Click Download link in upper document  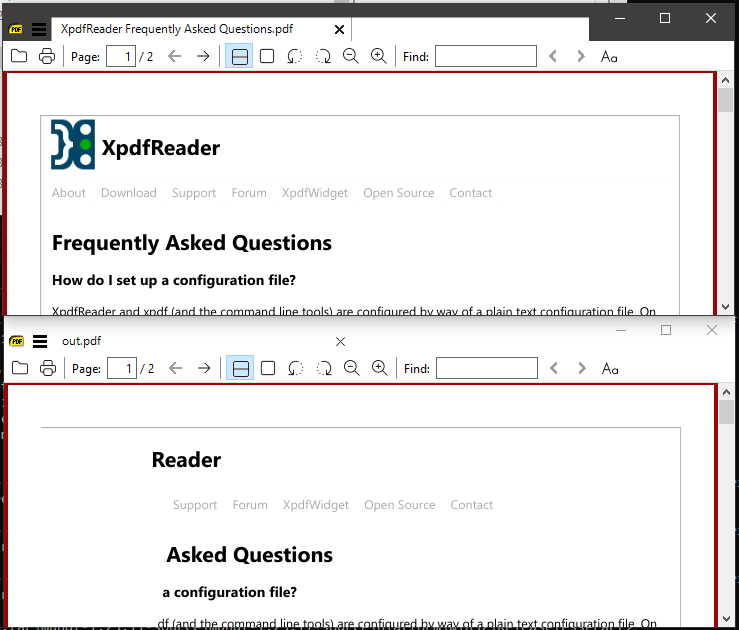[x=129, y=193]
